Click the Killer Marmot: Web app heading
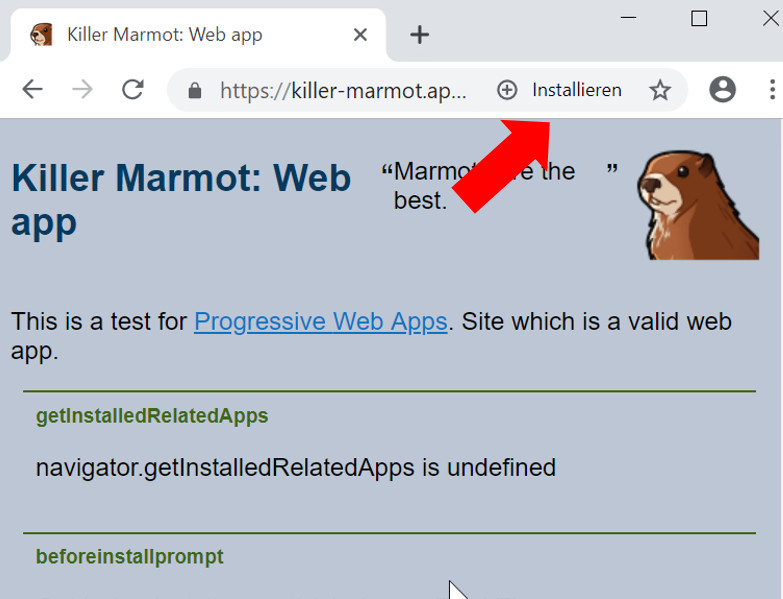 point(181,200)
